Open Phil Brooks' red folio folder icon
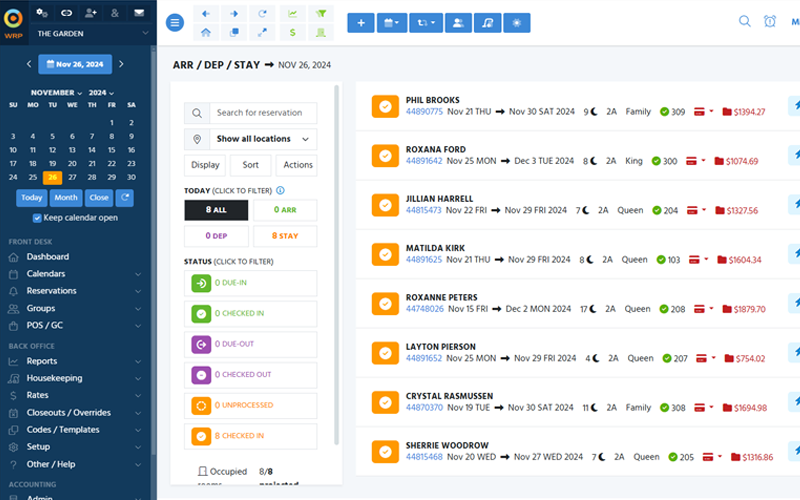The height and width of the screenshot is (500, 800). [x=727, y=112]
